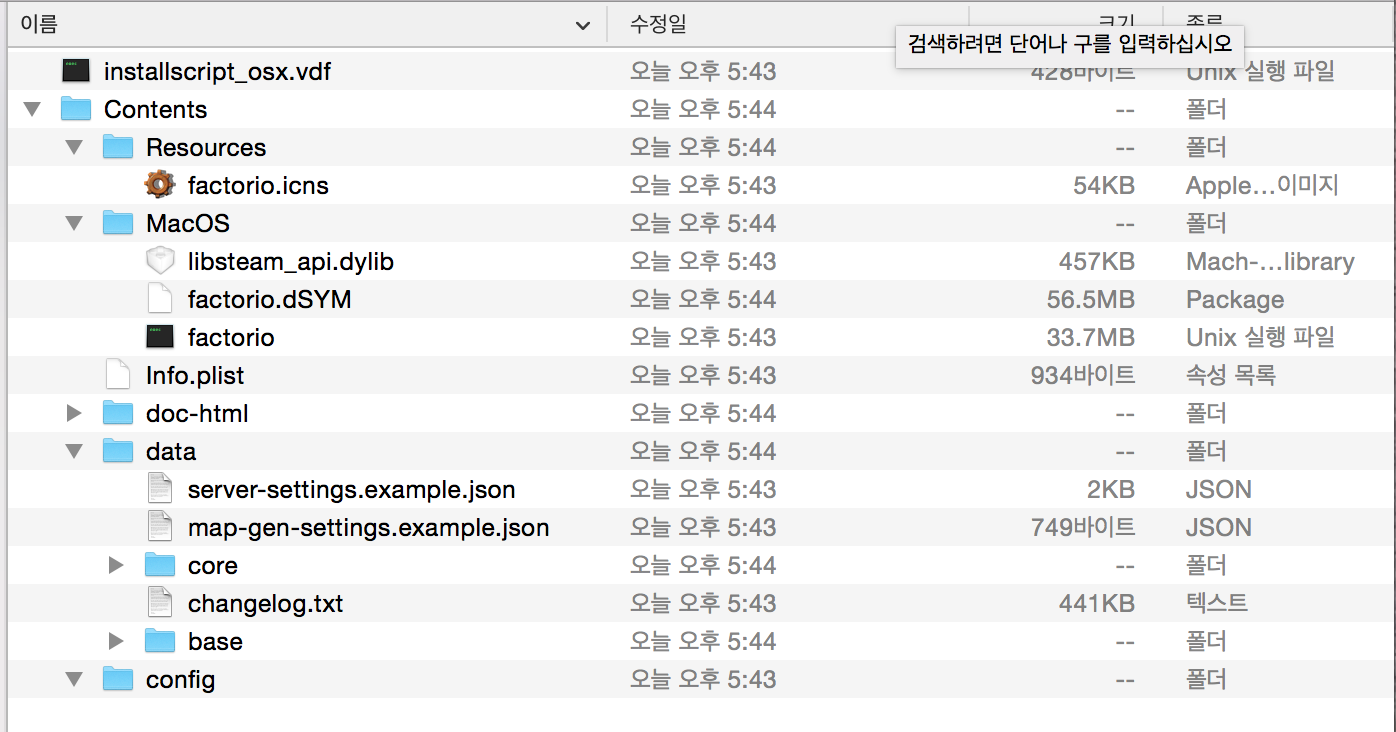Viewport: 1396px width, 732px height.
Task: Click the MacOS folder icon
Action: pyautogui.click(x=118, y=223)
